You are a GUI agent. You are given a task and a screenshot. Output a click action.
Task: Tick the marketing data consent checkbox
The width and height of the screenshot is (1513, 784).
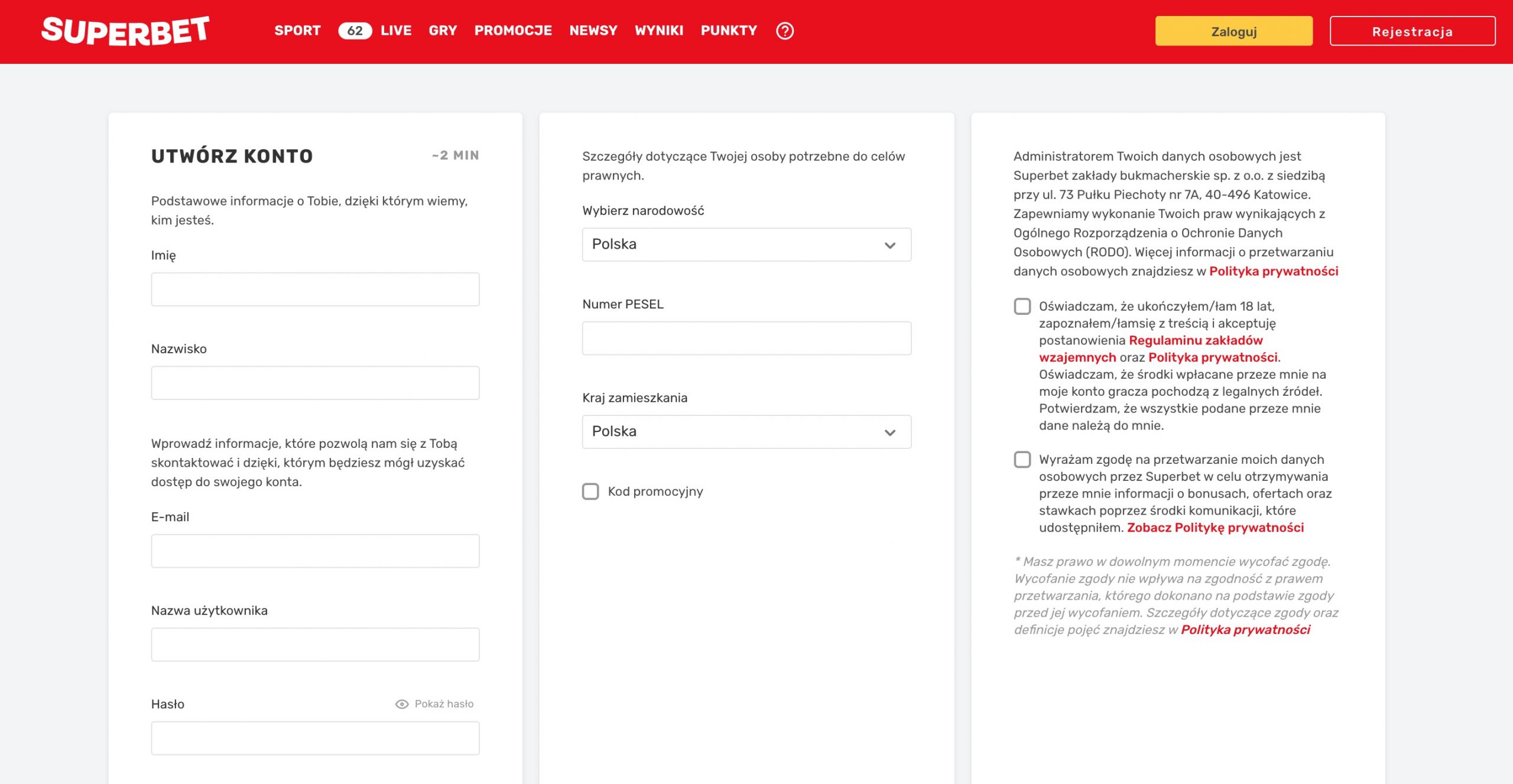1022,460
